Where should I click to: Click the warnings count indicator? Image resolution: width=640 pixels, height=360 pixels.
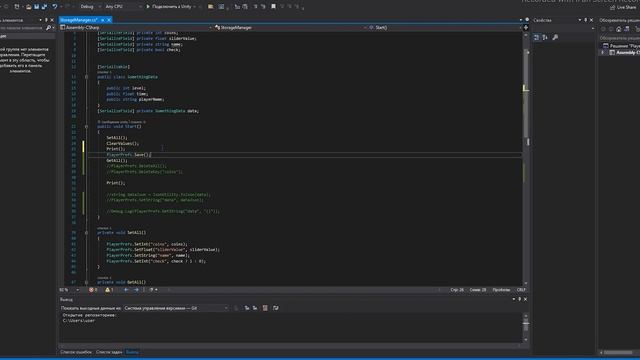(109, 290)
